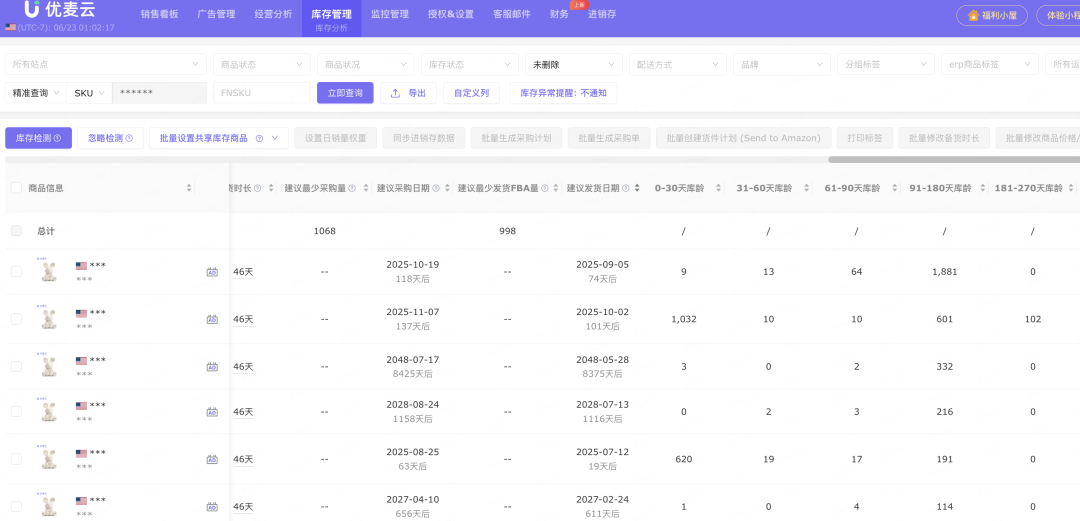Open the 分组标签 dropdown

pos(886,64)
